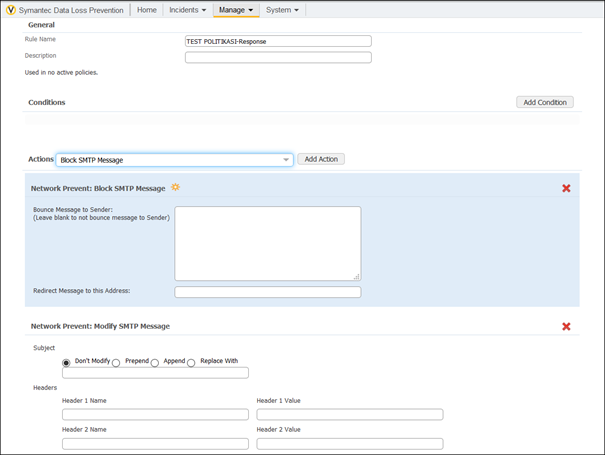Viewport: 605px width, 455px height.
Task: Click the Symantec logo icon
Action: [11, 10]
